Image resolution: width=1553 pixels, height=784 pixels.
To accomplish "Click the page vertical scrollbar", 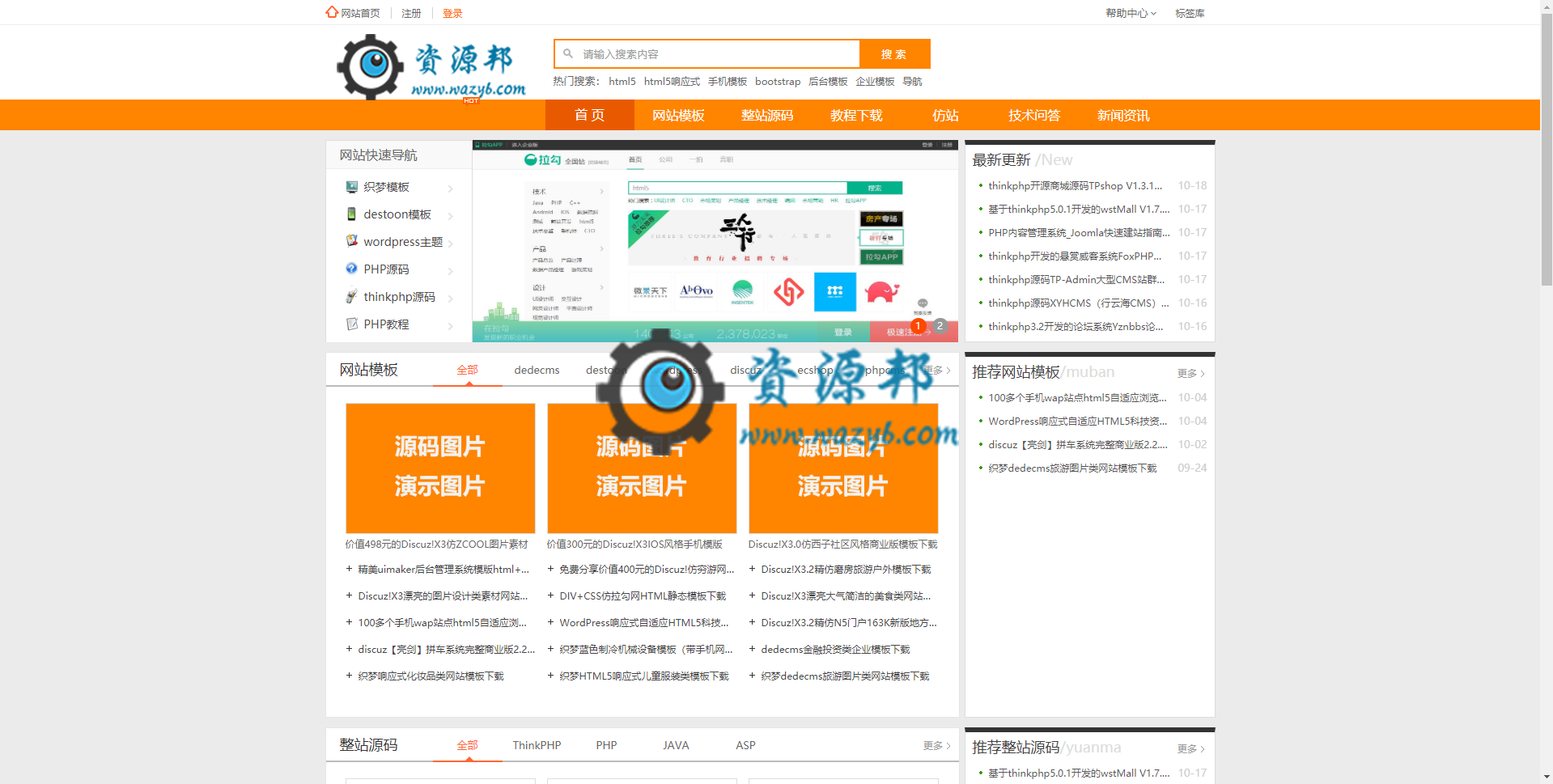I will click(x=1547, y=150).
